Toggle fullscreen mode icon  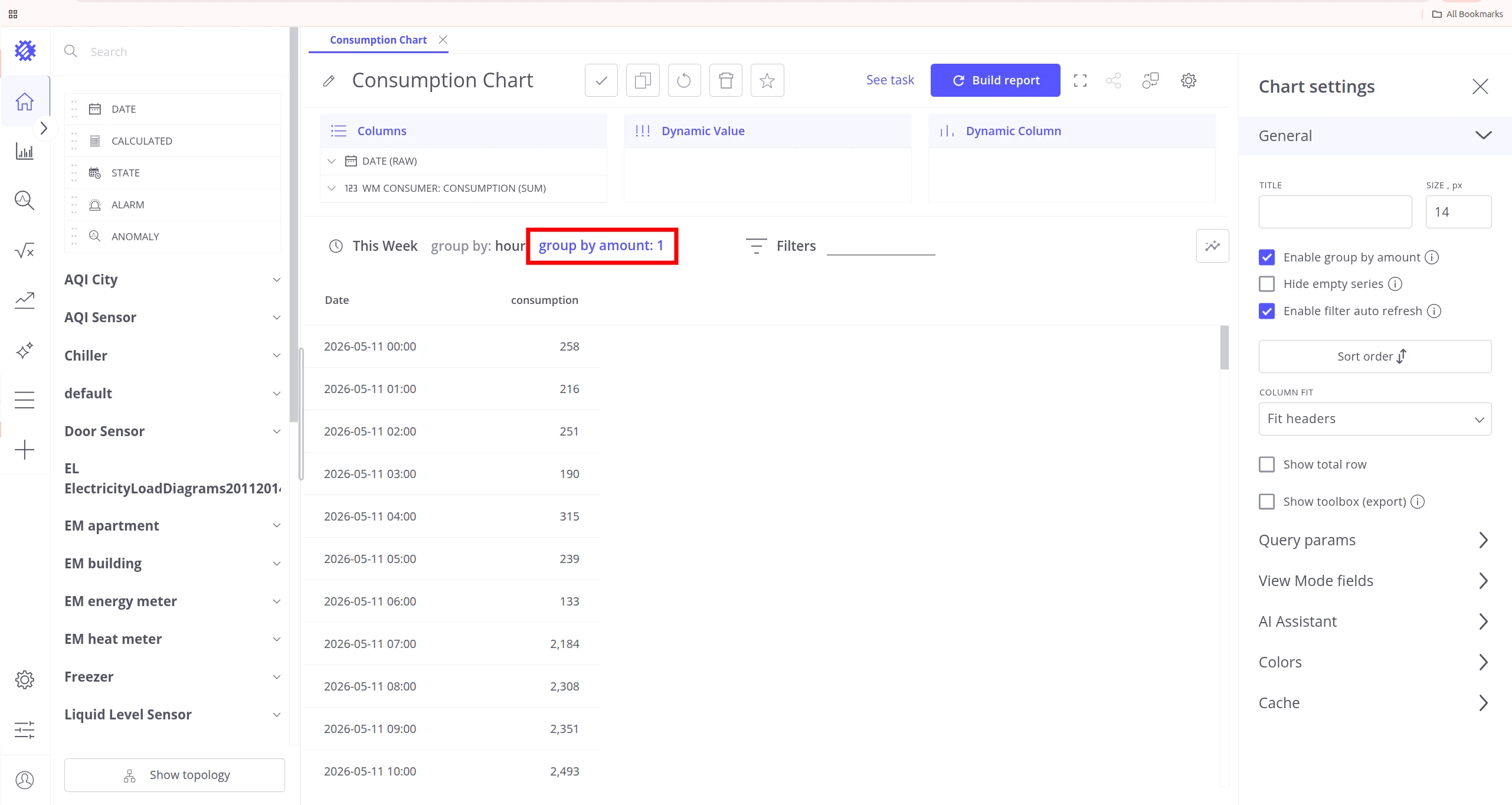[1080, 80]
